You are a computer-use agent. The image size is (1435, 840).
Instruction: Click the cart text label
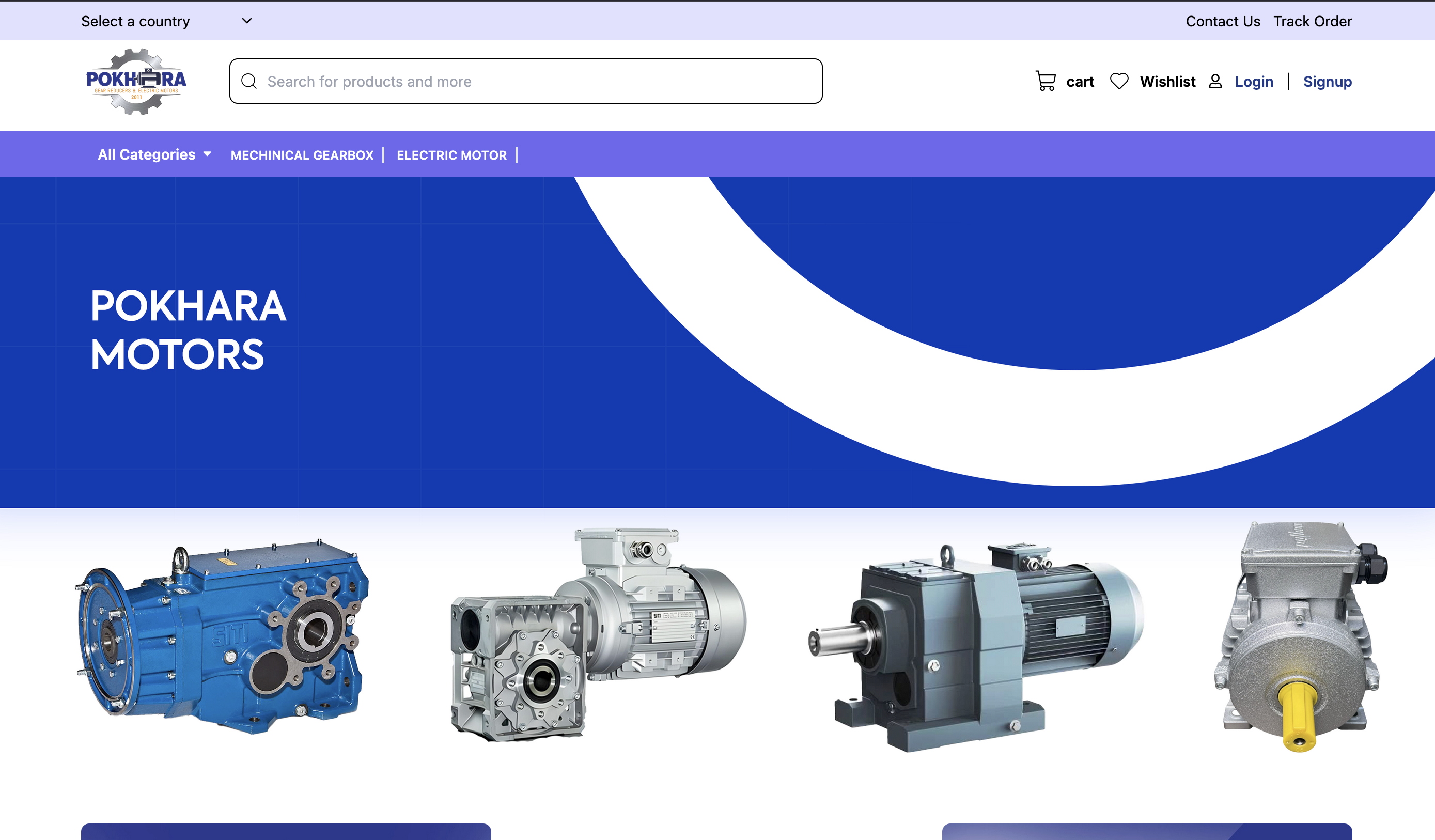coord(1080,82)
